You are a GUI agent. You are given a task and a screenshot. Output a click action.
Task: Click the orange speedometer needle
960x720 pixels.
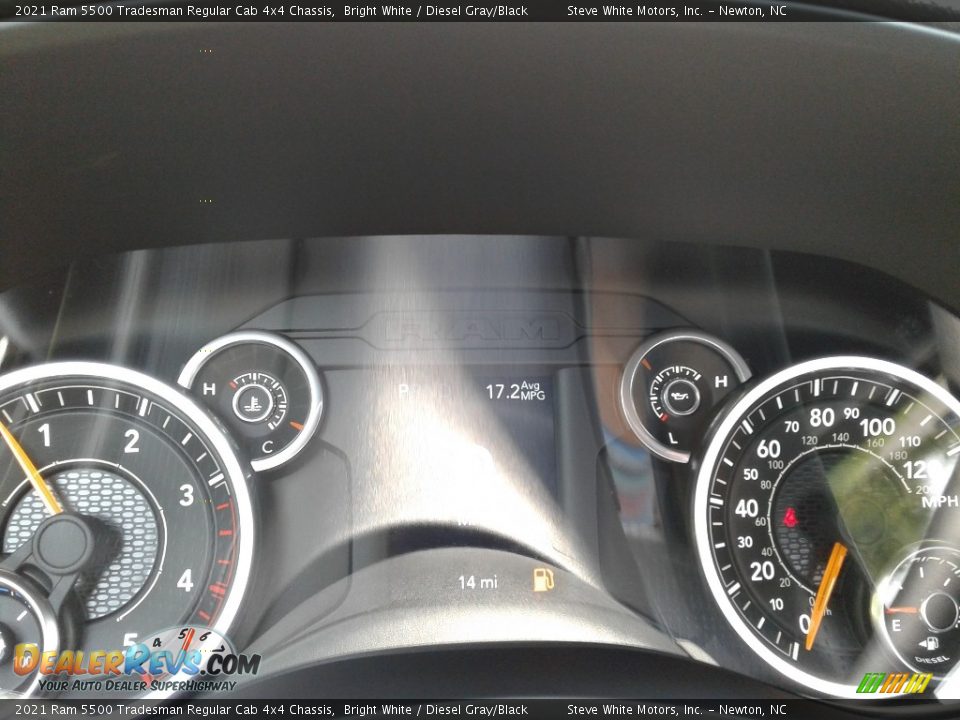825,596
